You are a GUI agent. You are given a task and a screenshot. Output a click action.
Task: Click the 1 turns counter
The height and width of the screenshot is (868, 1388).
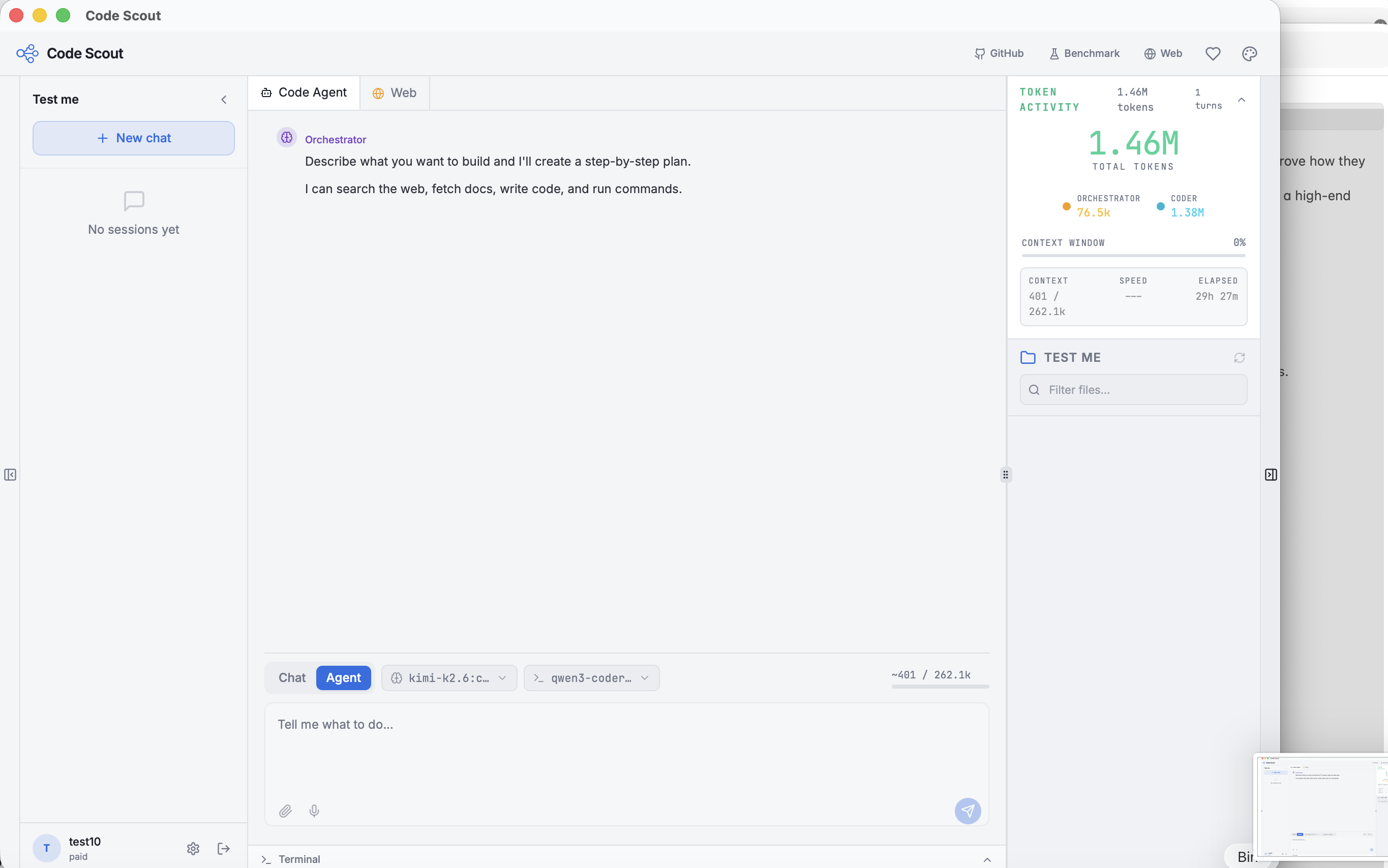[x=1208, y=99]
